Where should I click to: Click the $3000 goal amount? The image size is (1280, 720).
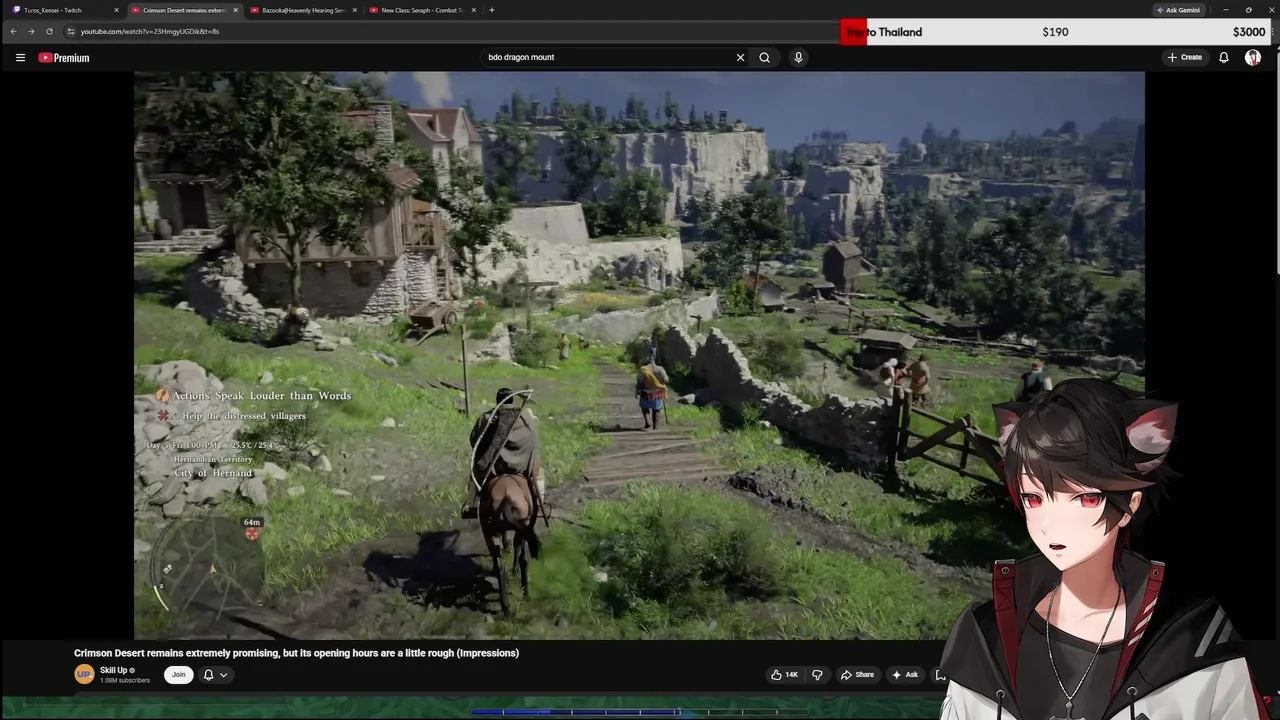pos(1249,32)
